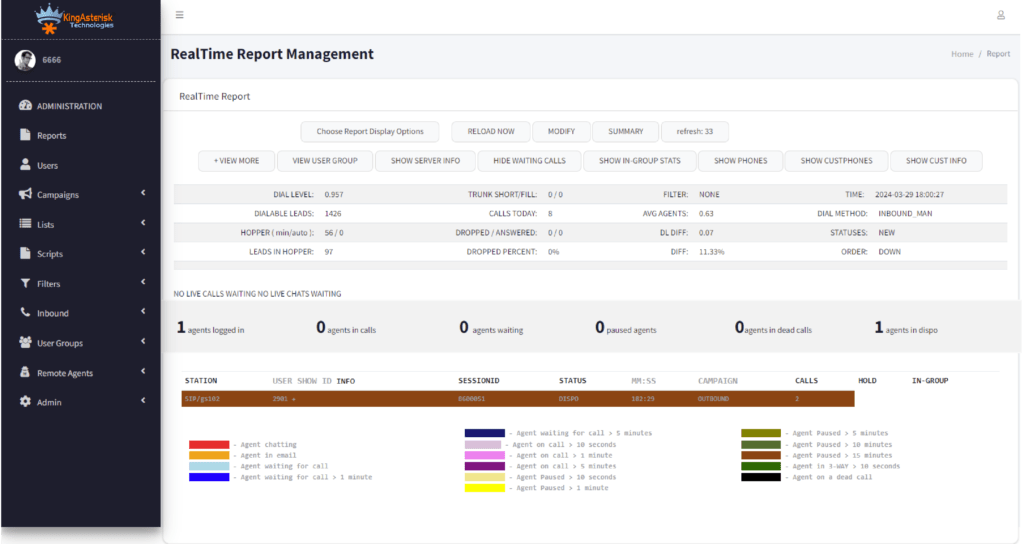Open the Scripts menu item
This screenshot has height=544, width=1024.
pyautogui.click(x=50, y=254)
